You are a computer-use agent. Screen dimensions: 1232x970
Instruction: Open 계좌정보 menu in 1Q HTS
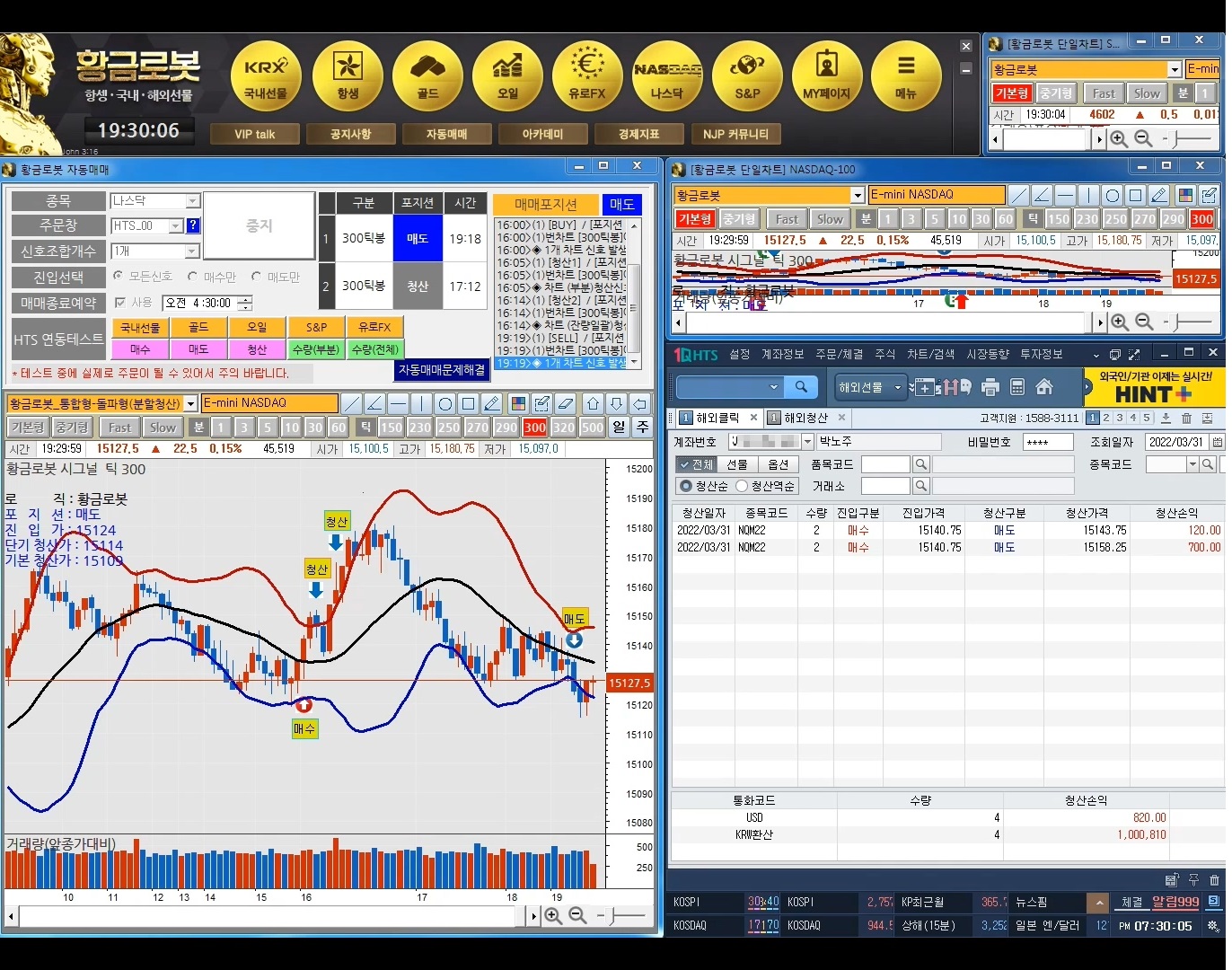[783, 355]
